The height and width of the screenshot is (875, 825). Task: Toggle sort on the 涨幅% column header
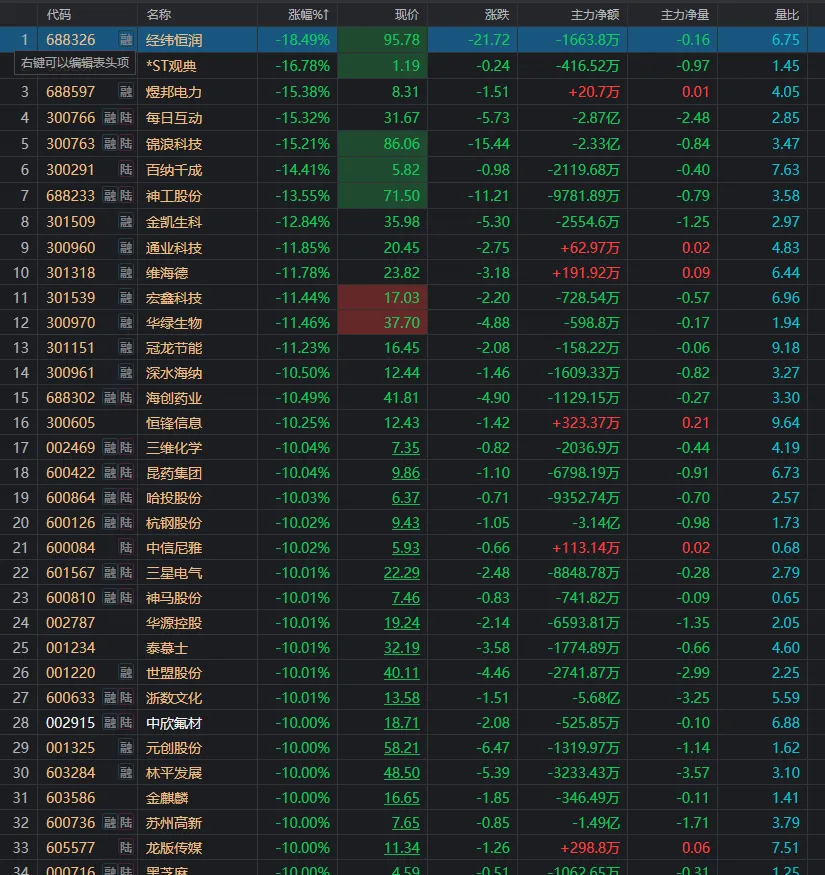click(309, 15)
